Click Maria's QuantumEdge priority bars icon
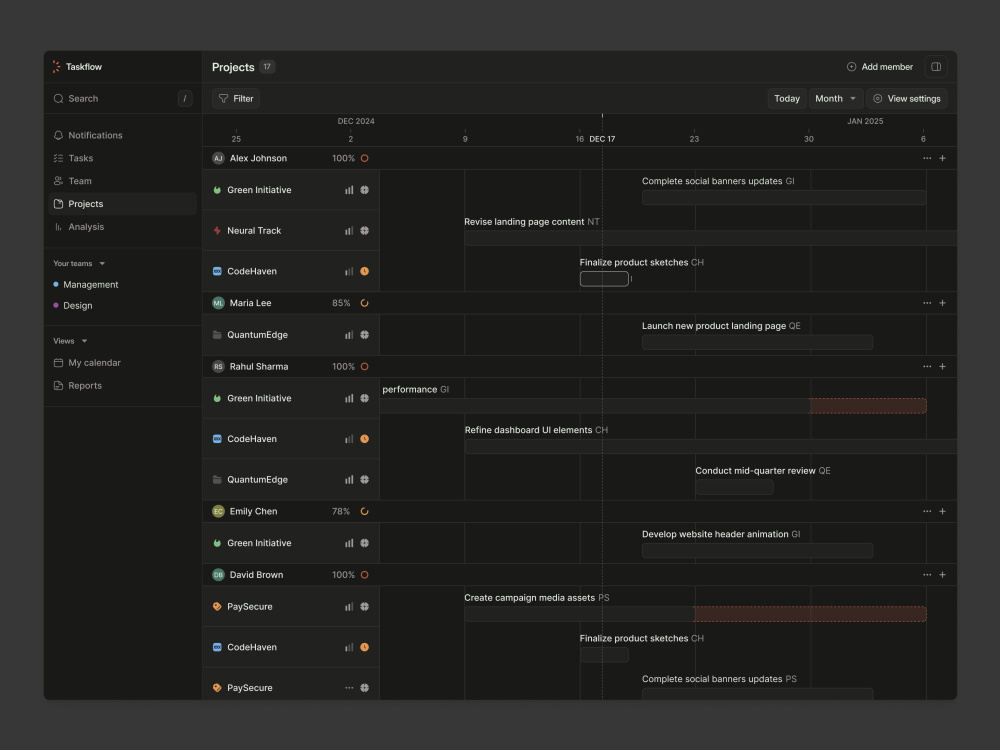Image resolution: width=1000 pixels, height=750 pixels. (x=349, y=335)
